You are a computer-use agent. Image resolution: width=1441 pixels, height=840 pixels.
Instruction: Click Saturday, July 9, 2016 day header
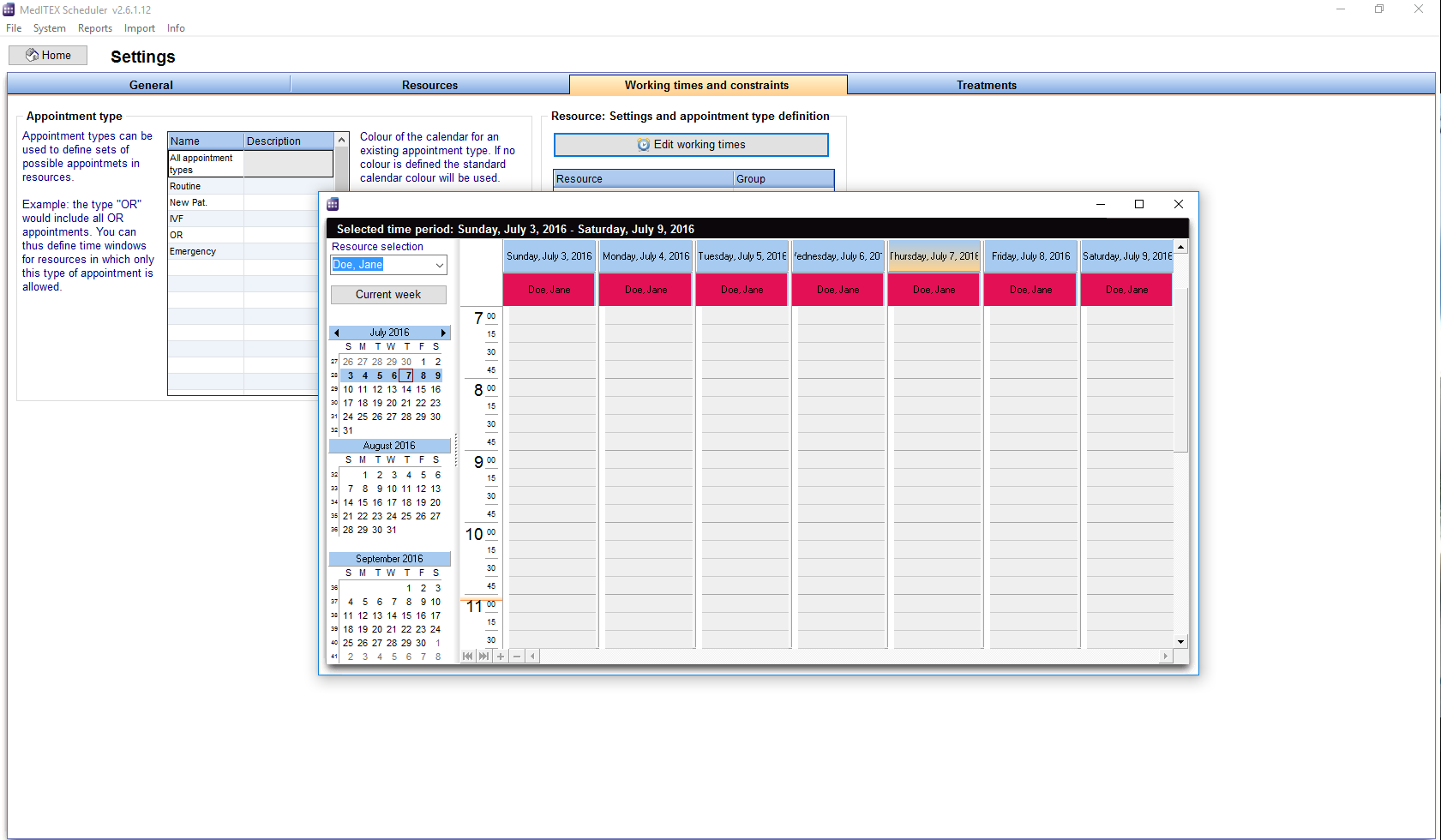(x=1126, y=256)
